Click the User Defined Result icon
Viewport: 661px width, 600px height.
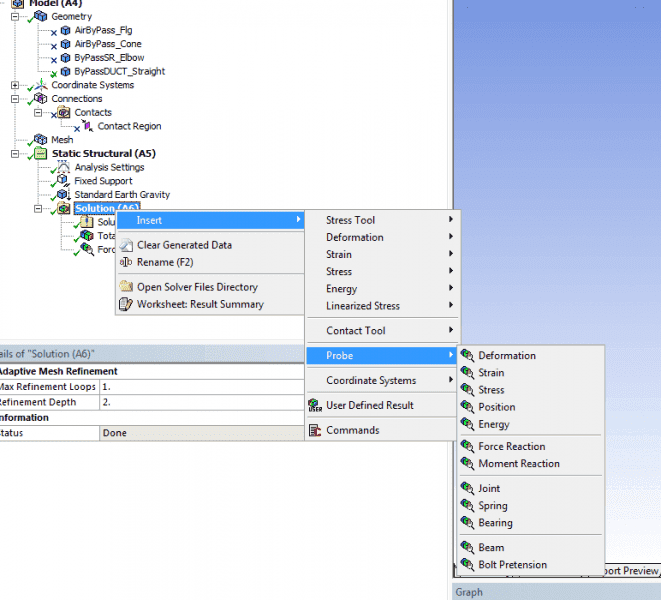point(314,405)
